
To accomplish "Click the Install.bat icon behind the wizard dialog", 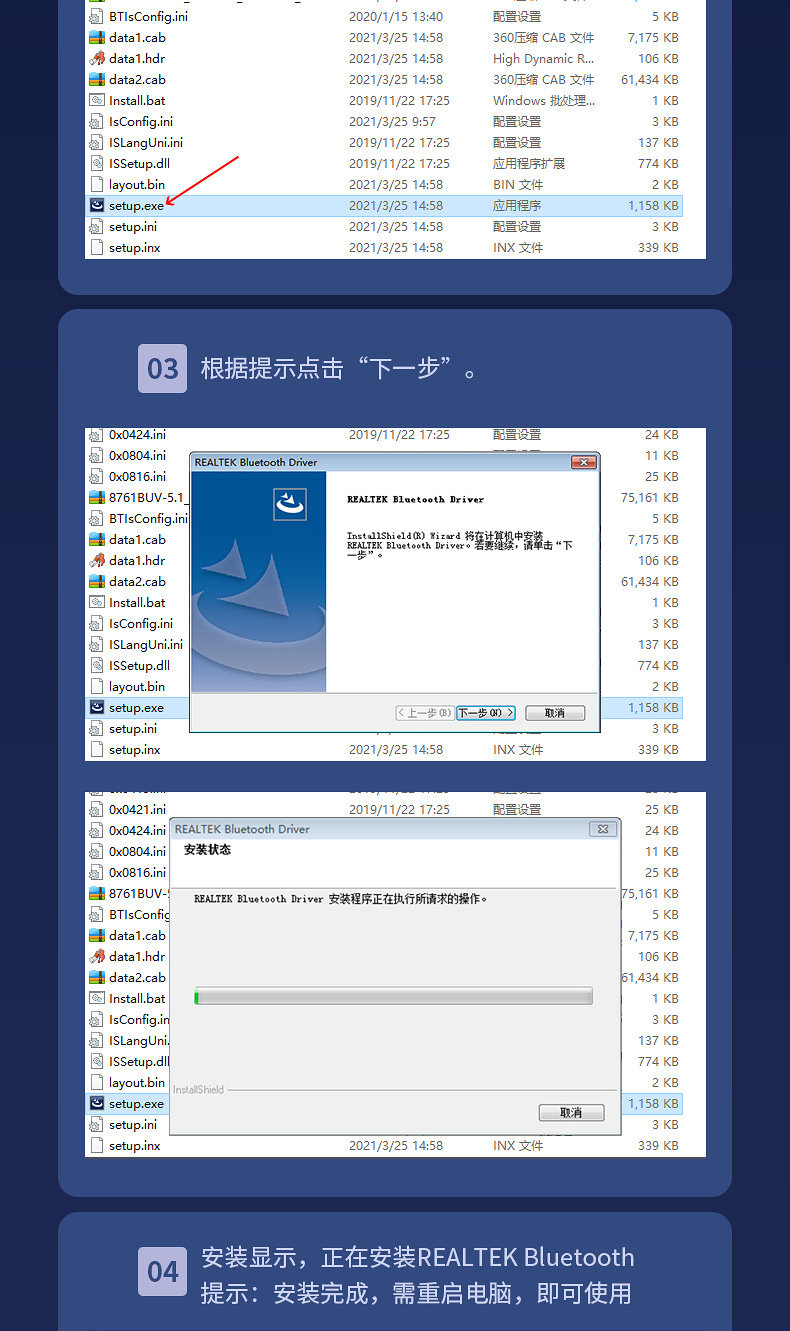I will click(97, 602).
